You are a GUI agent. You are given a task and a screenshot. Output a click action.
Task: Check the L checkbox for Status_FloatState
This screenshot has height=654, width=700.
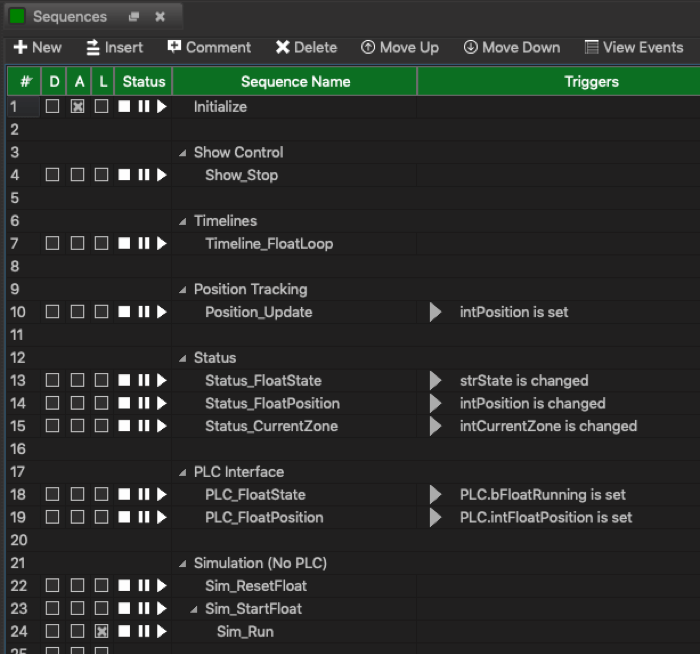point(101,380)
